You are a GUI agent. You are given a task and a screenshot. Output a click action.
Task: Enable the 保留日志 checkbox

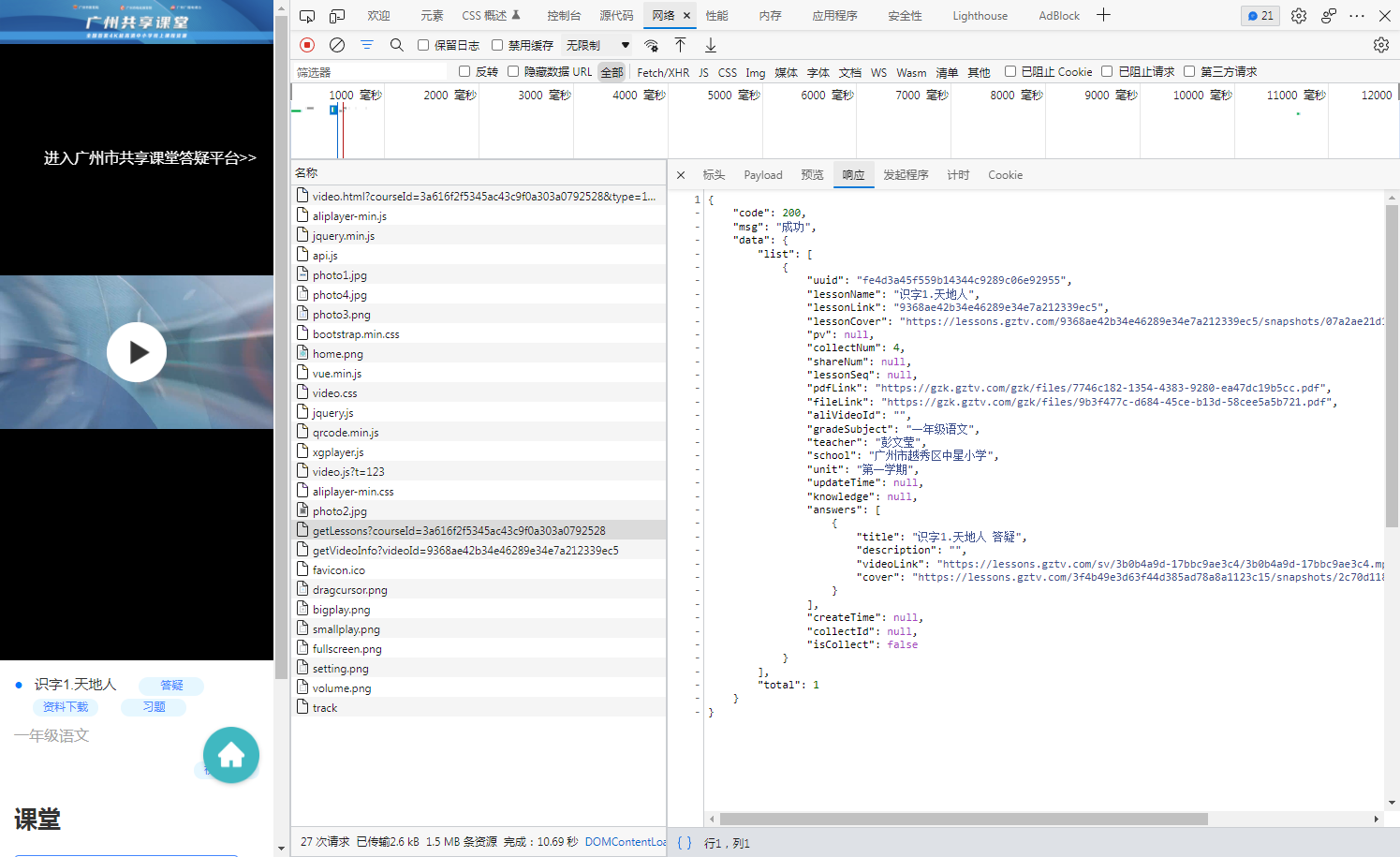point(423,45)
